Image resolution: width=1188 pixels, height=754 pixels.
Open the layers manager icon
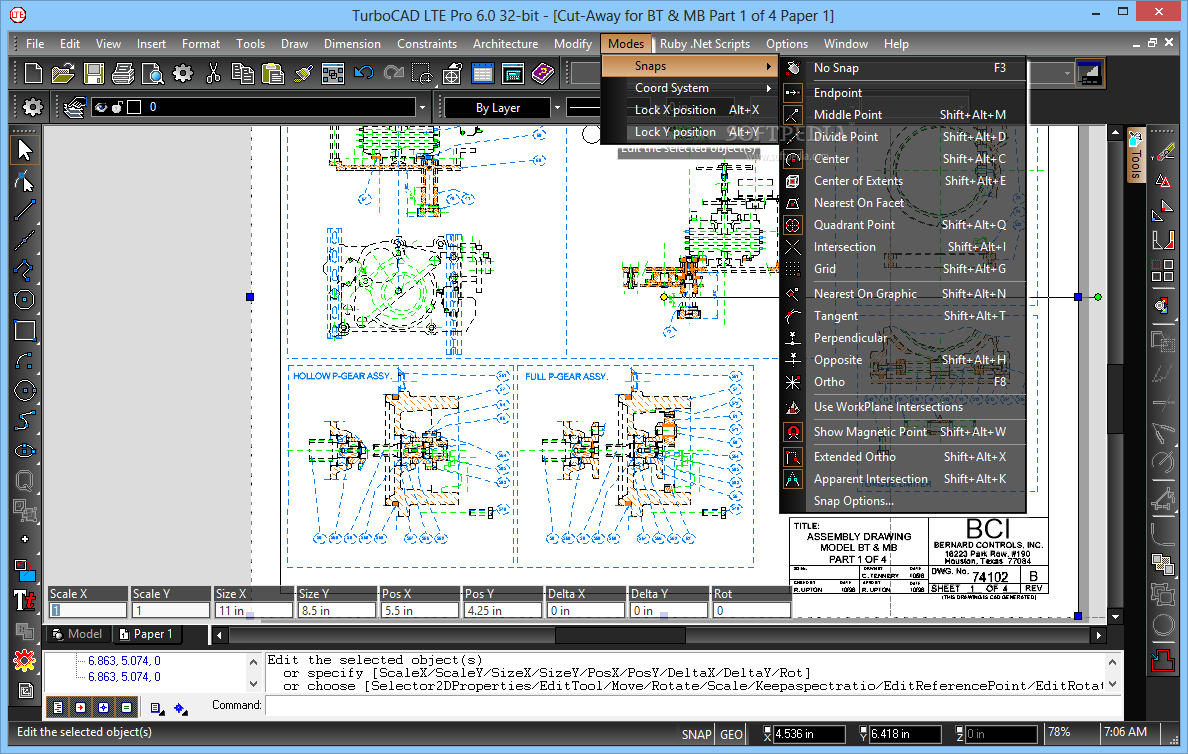click(73, 108)
